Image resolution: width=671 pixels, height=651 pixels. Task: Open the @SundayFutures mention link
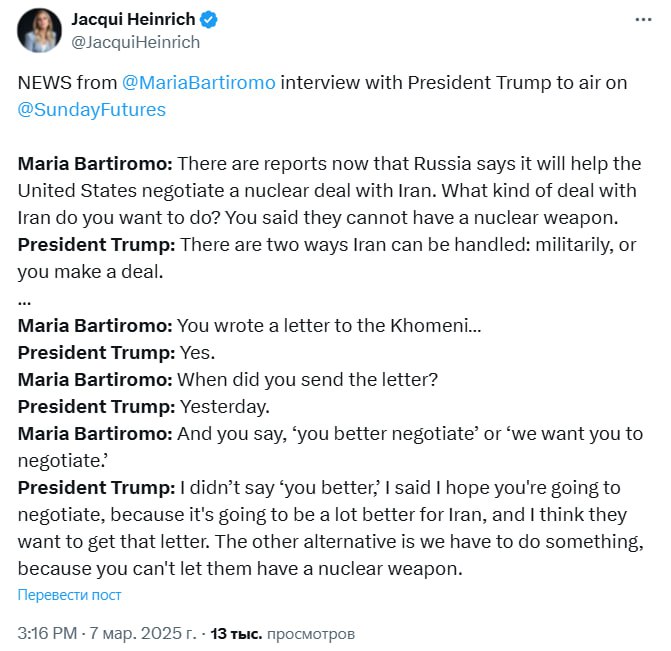pyautogui.click(x=92, y=109)
